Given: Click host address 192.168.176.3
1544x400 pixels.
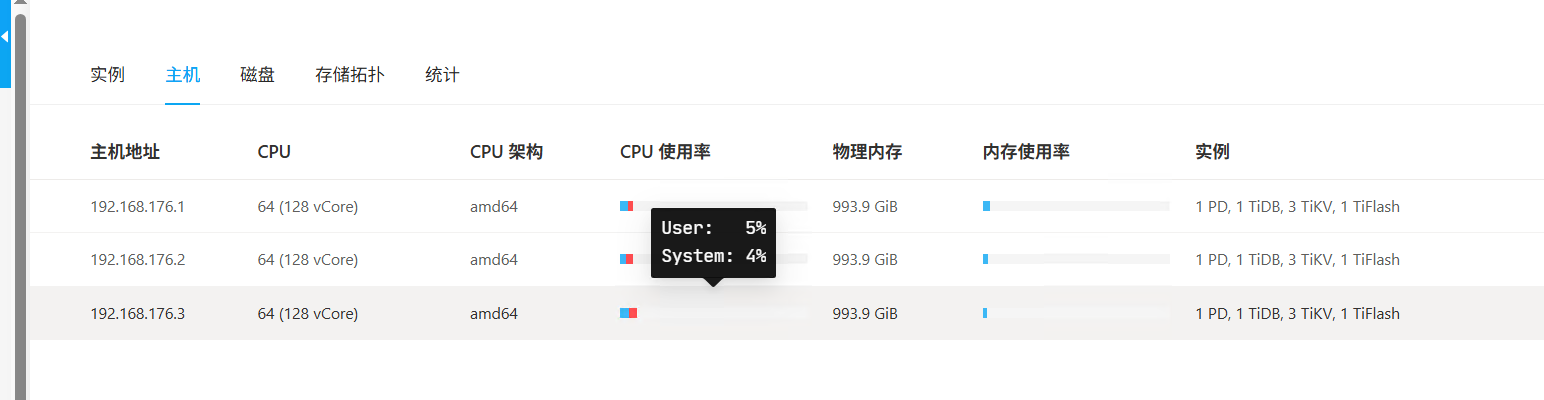Looking at the screenshot, I should (137, 314).
